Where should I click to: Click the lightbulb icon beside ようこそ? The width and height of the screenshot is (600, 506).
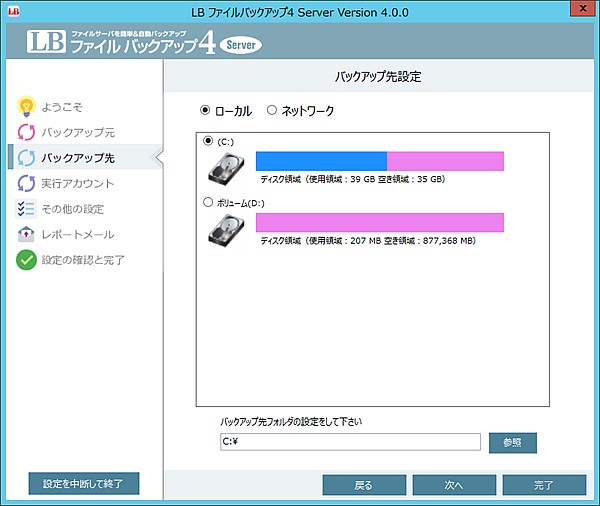click(26, 106)
